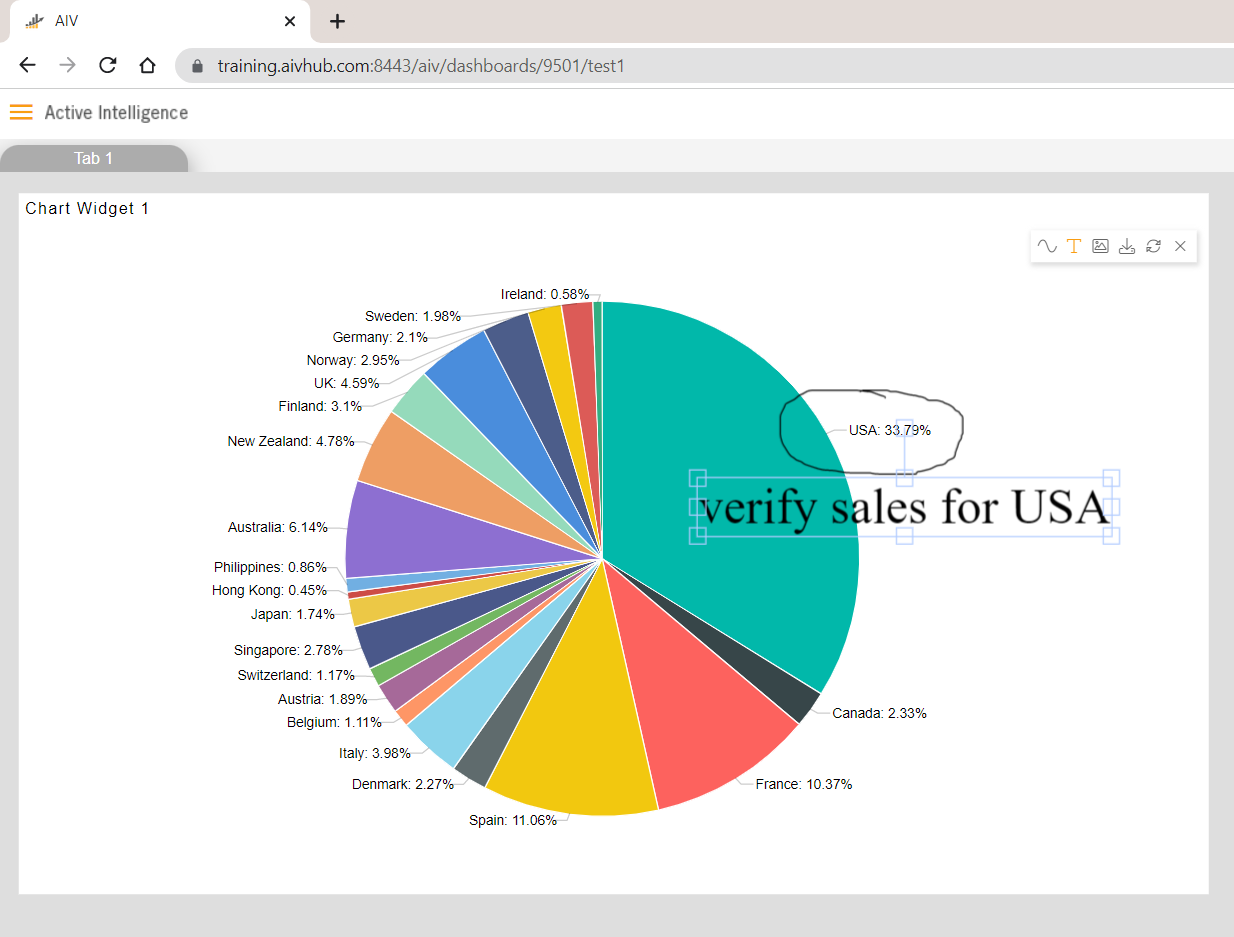
Task: Click the 'Finland: 3.1%' label
Action: 320,406
